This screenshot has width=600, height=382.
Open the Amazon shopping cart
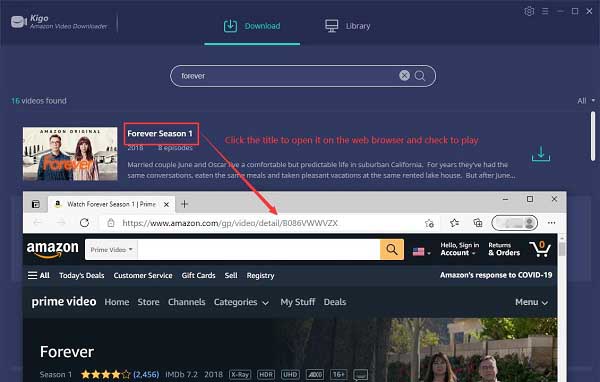click(x=540, y=249)
